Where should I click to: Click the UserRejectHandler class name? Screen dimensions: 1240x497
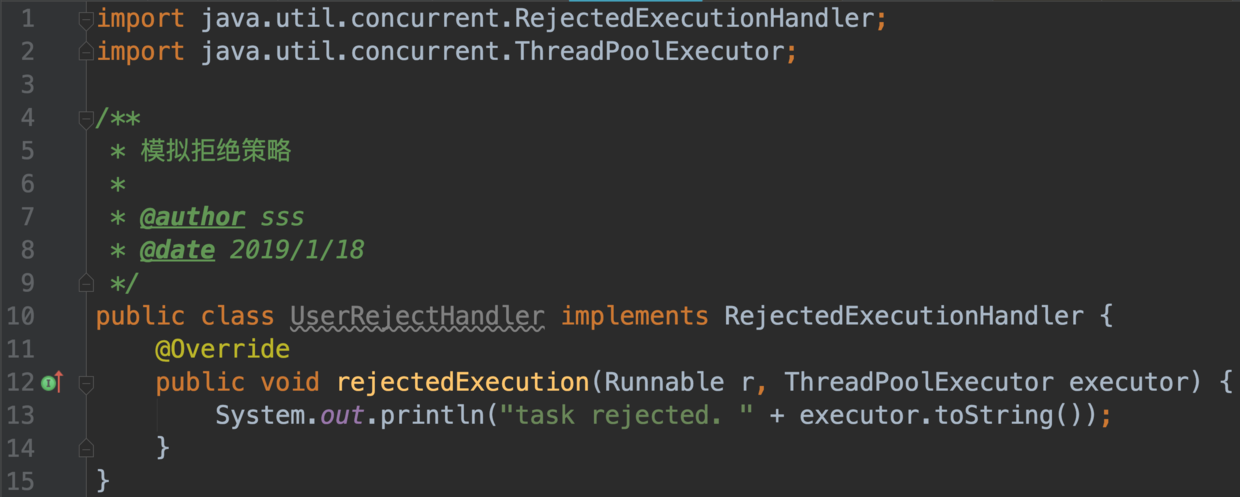click(x=417, y=317)
